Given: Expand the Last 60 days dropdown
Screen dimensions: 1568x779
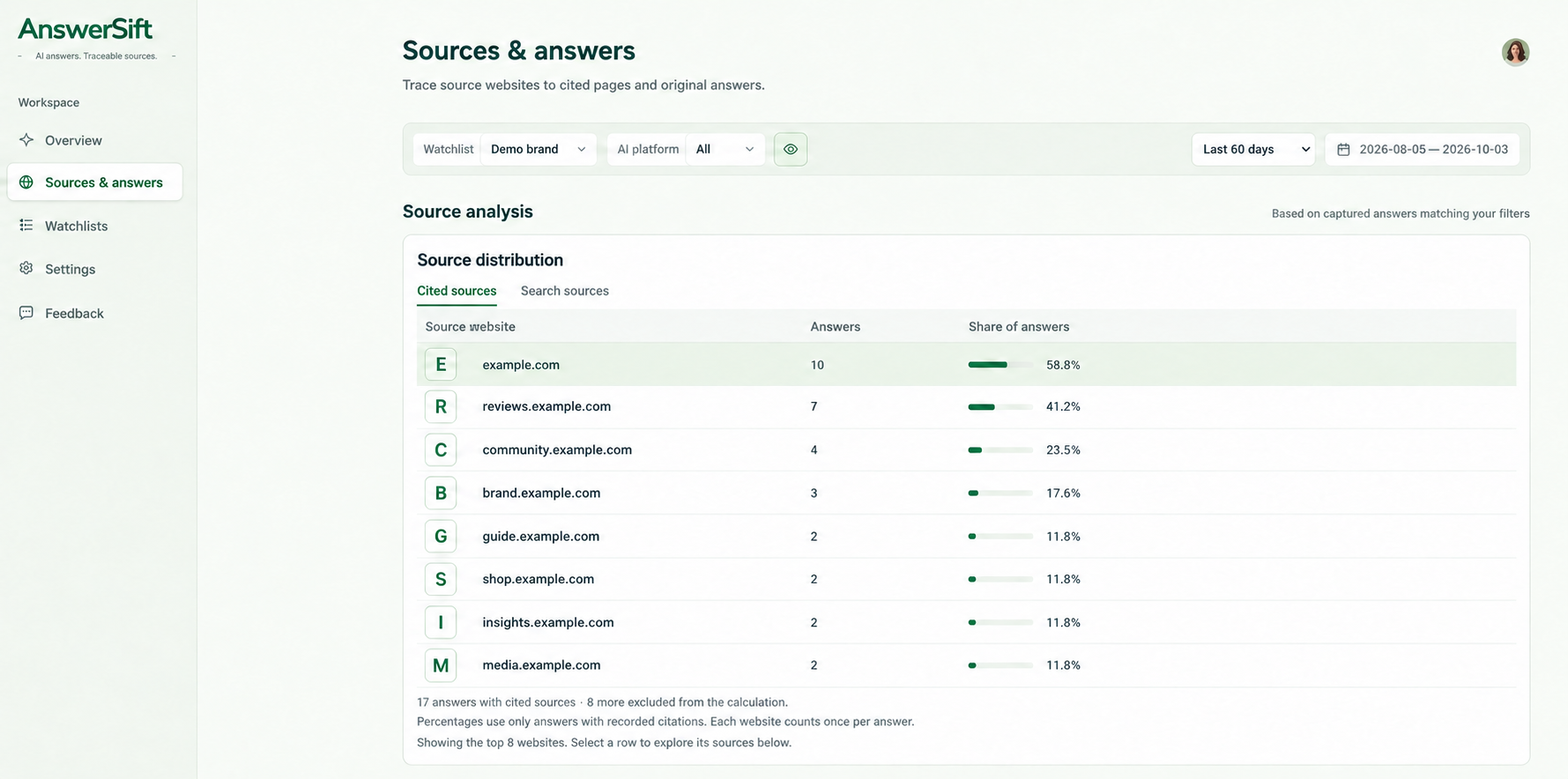Looking at the screenshot, I should click(x=1253, y=149).
